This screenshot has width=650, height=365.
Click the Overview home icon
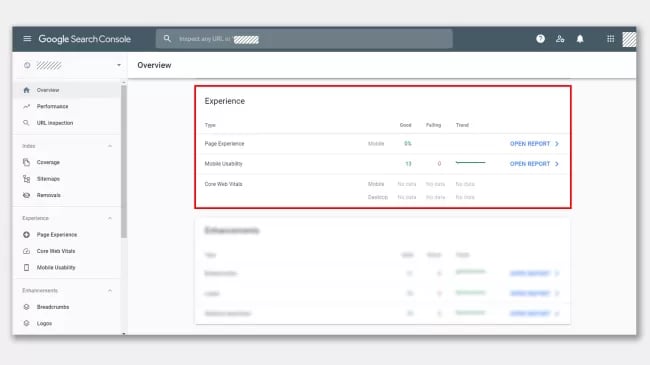coord(27,90)
